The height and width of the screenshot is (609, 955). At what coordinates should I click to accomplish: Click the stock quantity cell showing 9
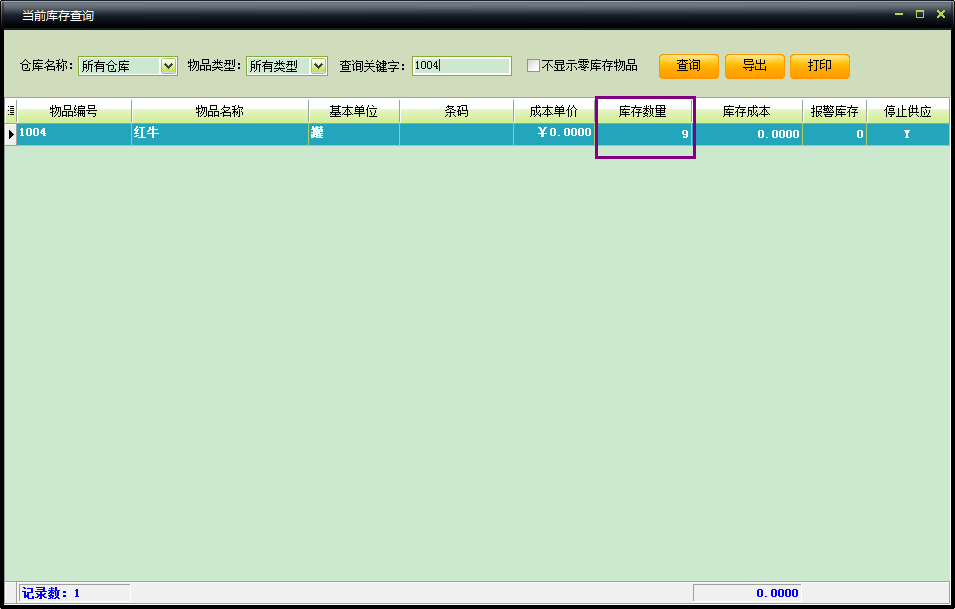coord(643,134)
